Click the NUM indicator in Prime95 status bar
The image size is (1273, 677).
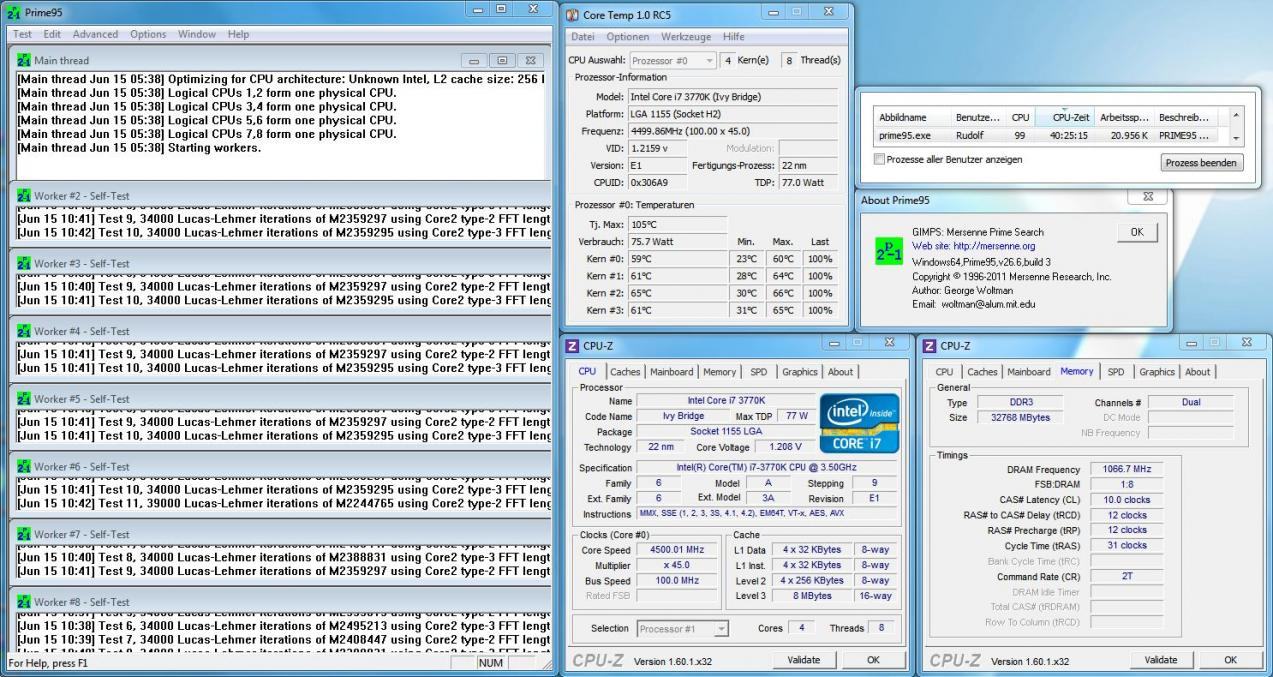click(x=491, y=662)
